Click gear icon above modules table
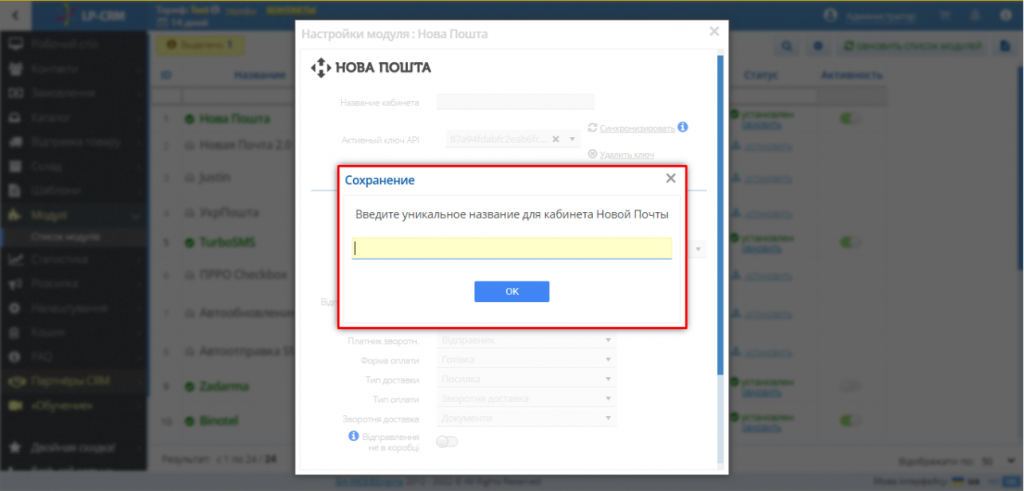The height and width of the screenshot is (491, 1024). pos(818,46)
